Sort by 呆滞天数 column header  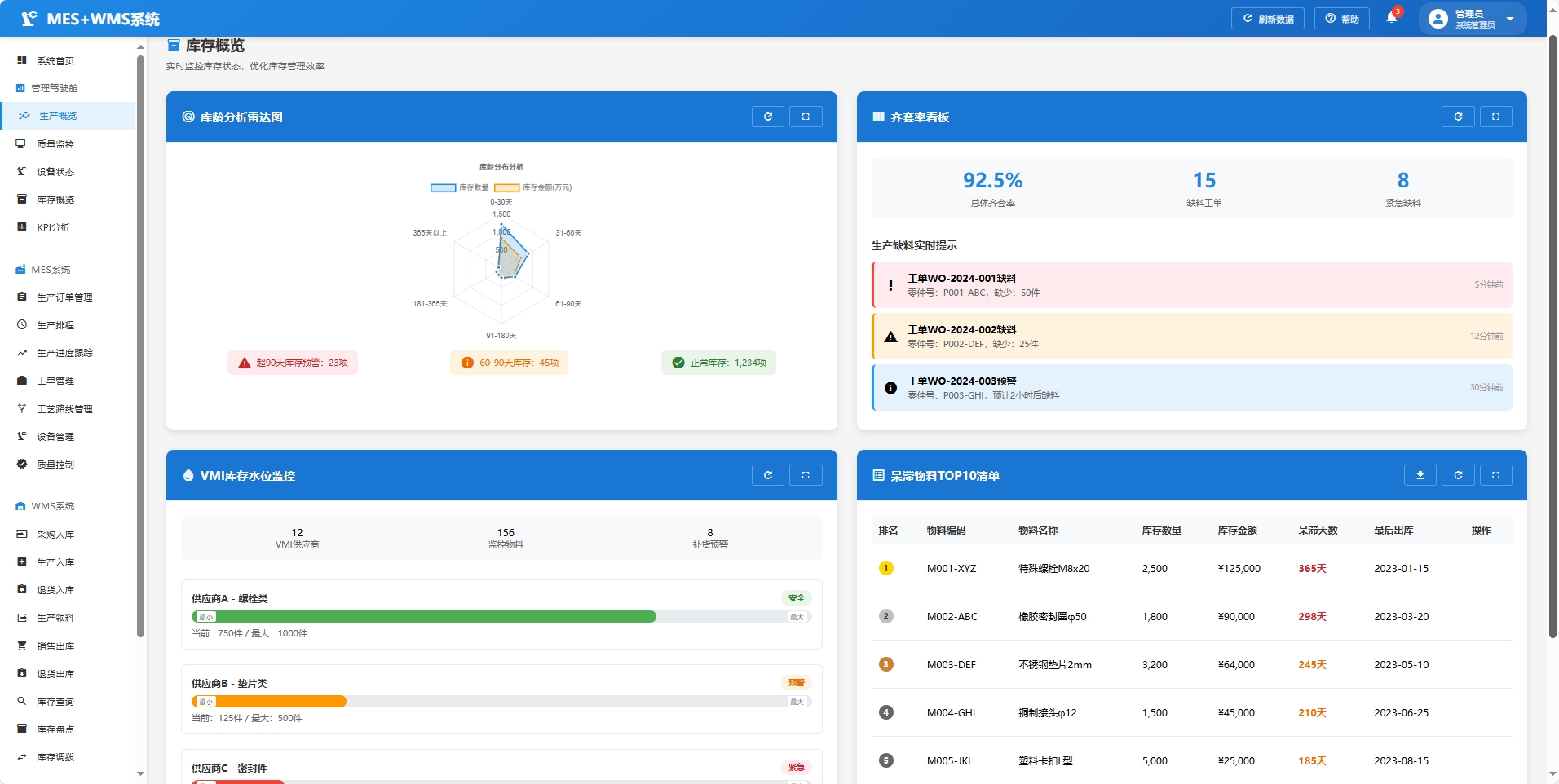pos(1318,531)
